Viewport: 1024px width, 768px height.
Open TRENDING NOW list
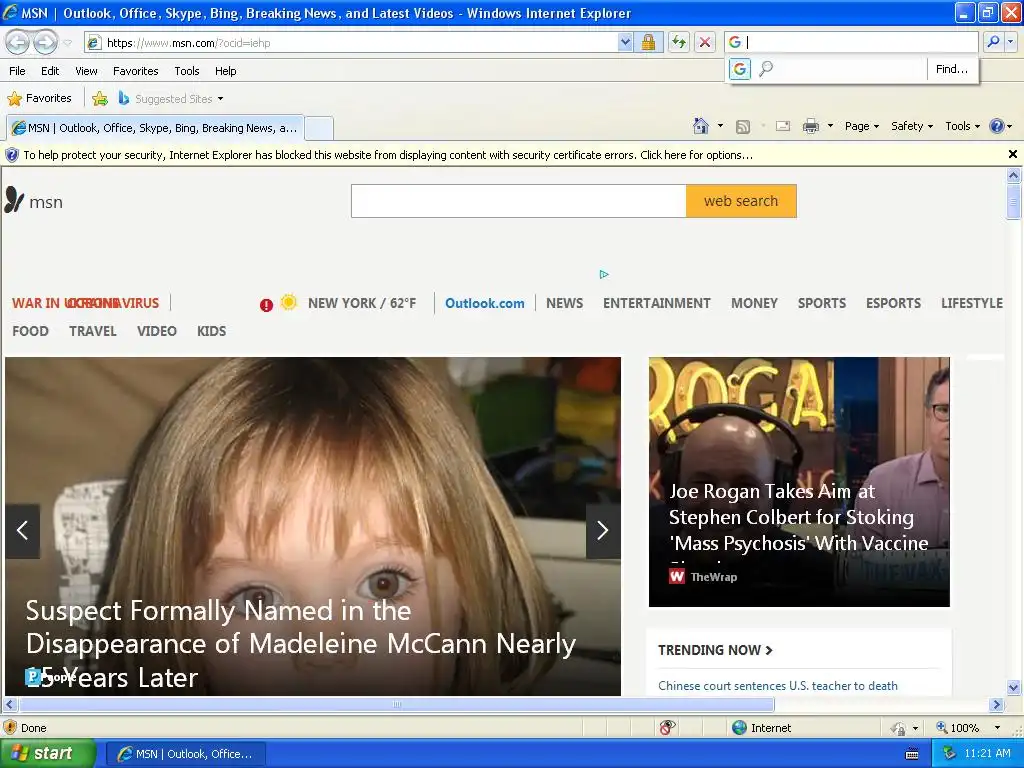[715, 650]
